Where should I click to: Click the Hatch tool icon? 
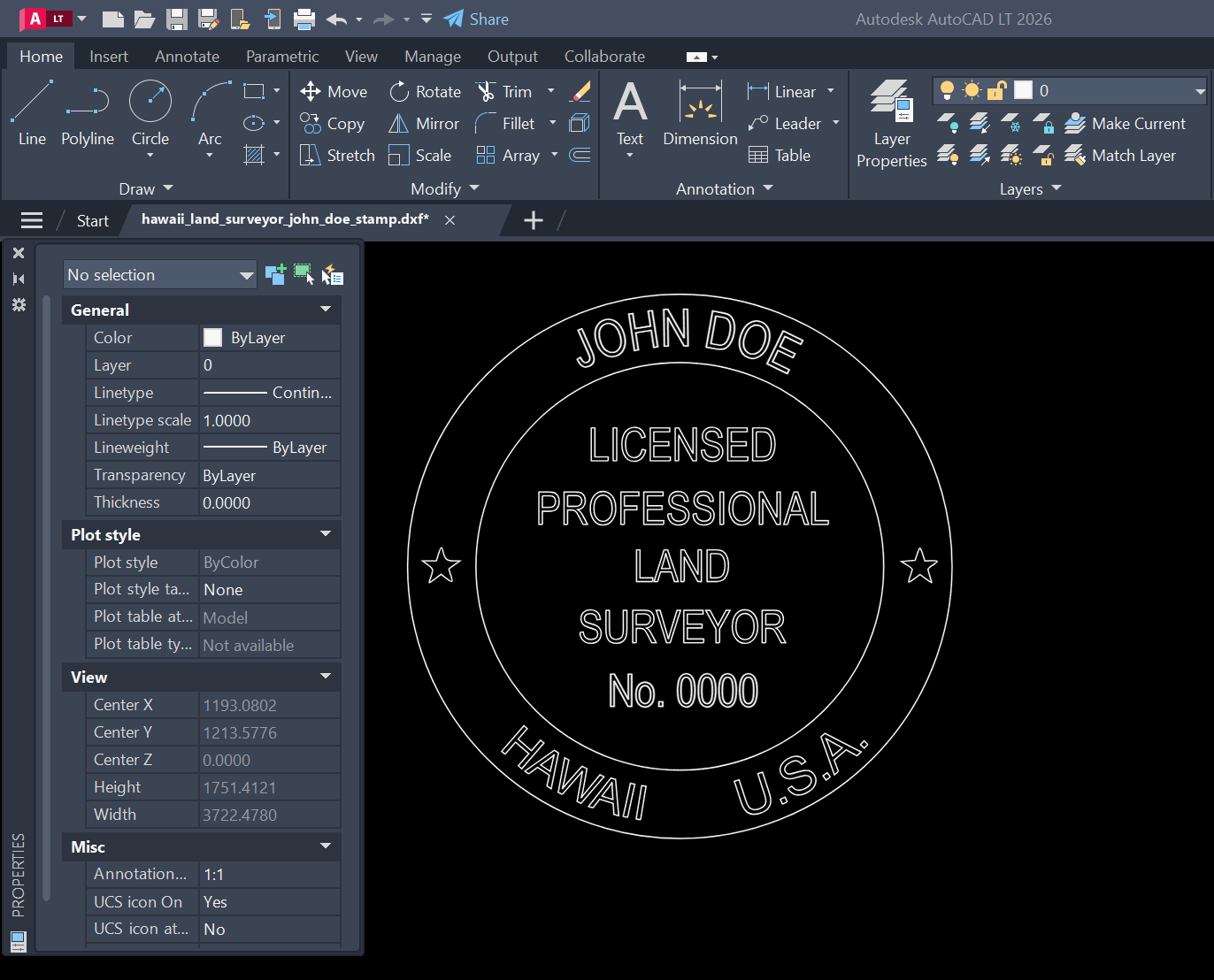(x=254, y=155)
